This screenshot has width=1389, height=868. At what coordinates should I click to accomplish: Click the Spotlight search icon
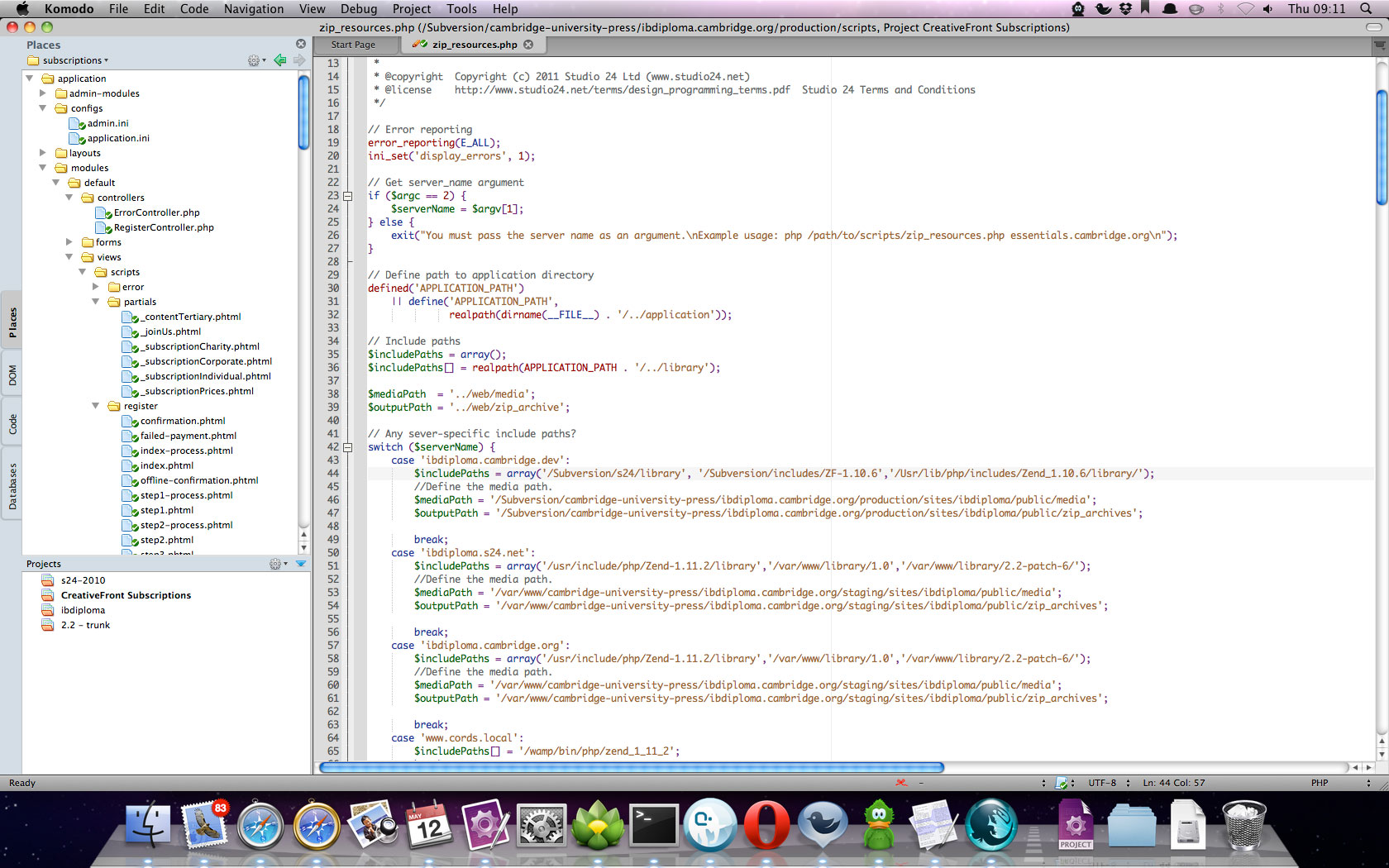(1366, 9)
